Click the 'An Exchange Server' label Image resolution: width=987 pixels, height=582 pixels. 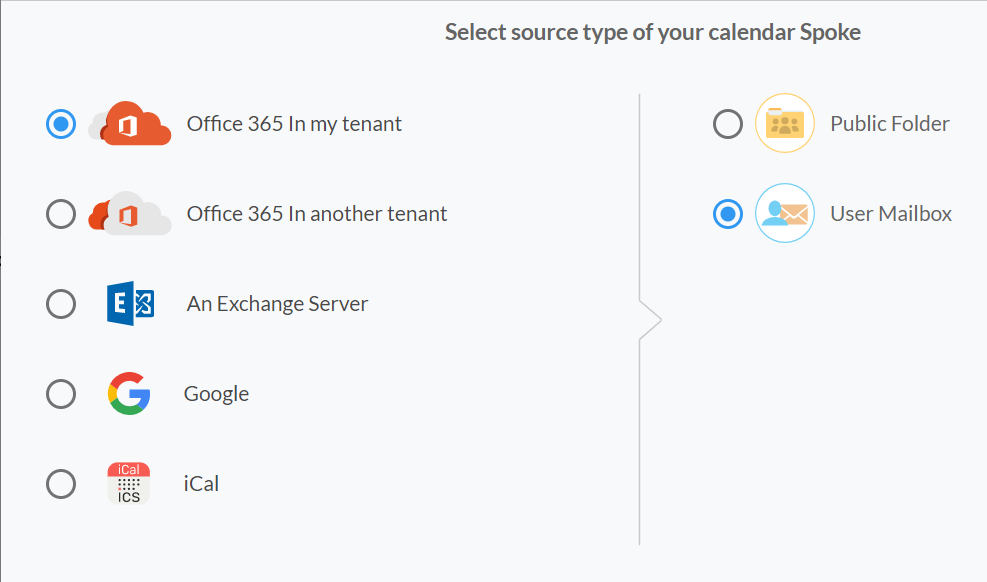point(277,304)
